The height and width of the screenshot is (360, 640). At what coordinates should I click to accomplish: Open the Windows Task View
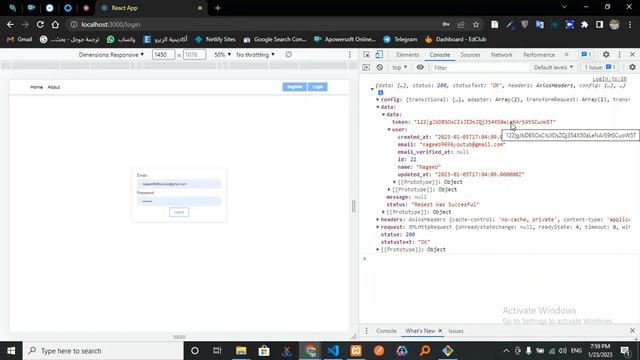click(x=217, y=351)
